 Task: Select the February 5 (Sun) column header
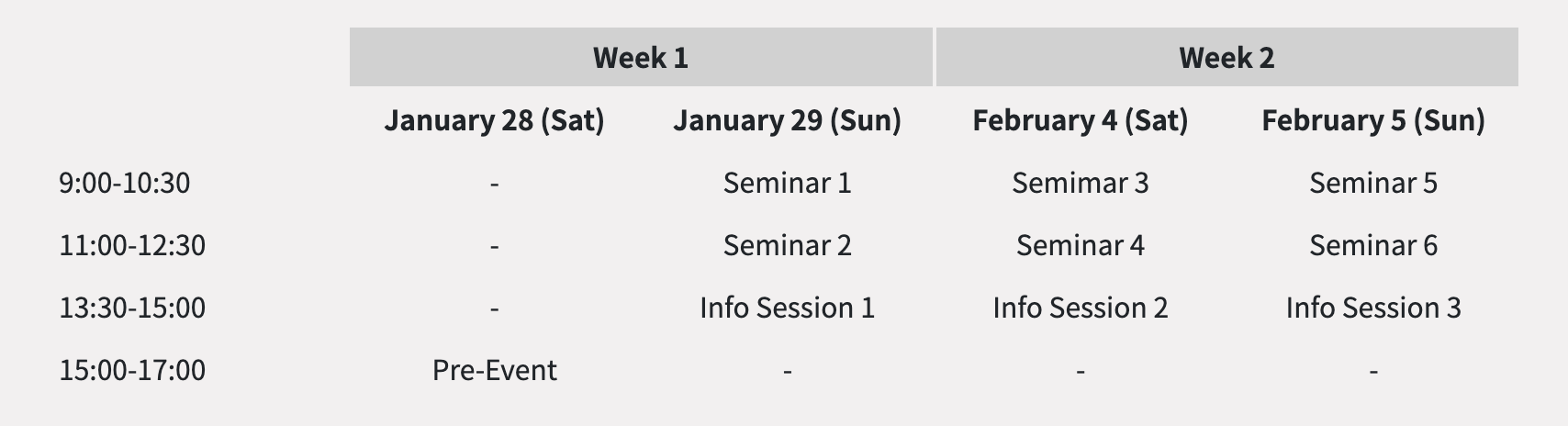pos(1372,120)
